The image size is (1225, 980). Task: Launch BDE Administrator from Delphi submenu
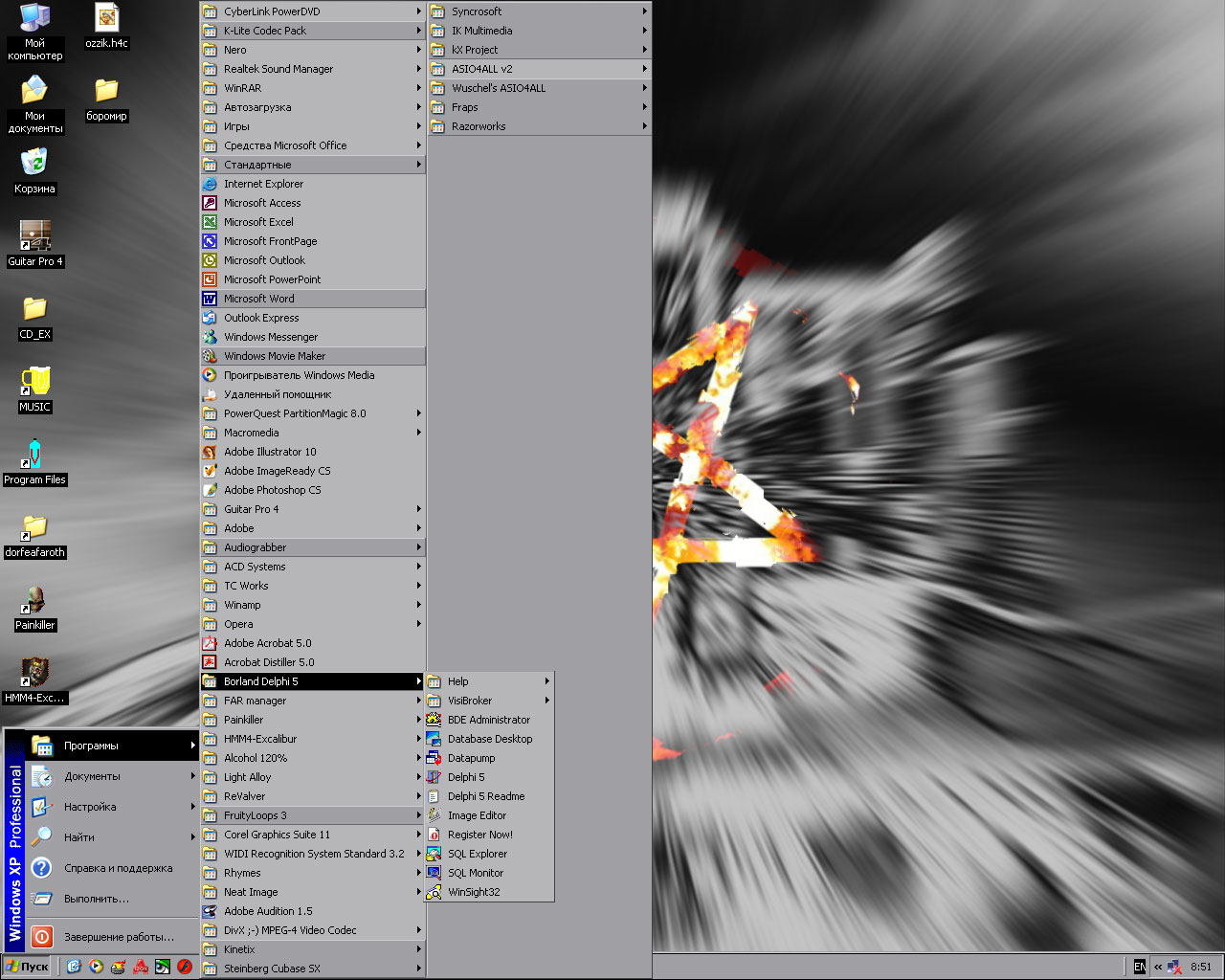(490, 720)
